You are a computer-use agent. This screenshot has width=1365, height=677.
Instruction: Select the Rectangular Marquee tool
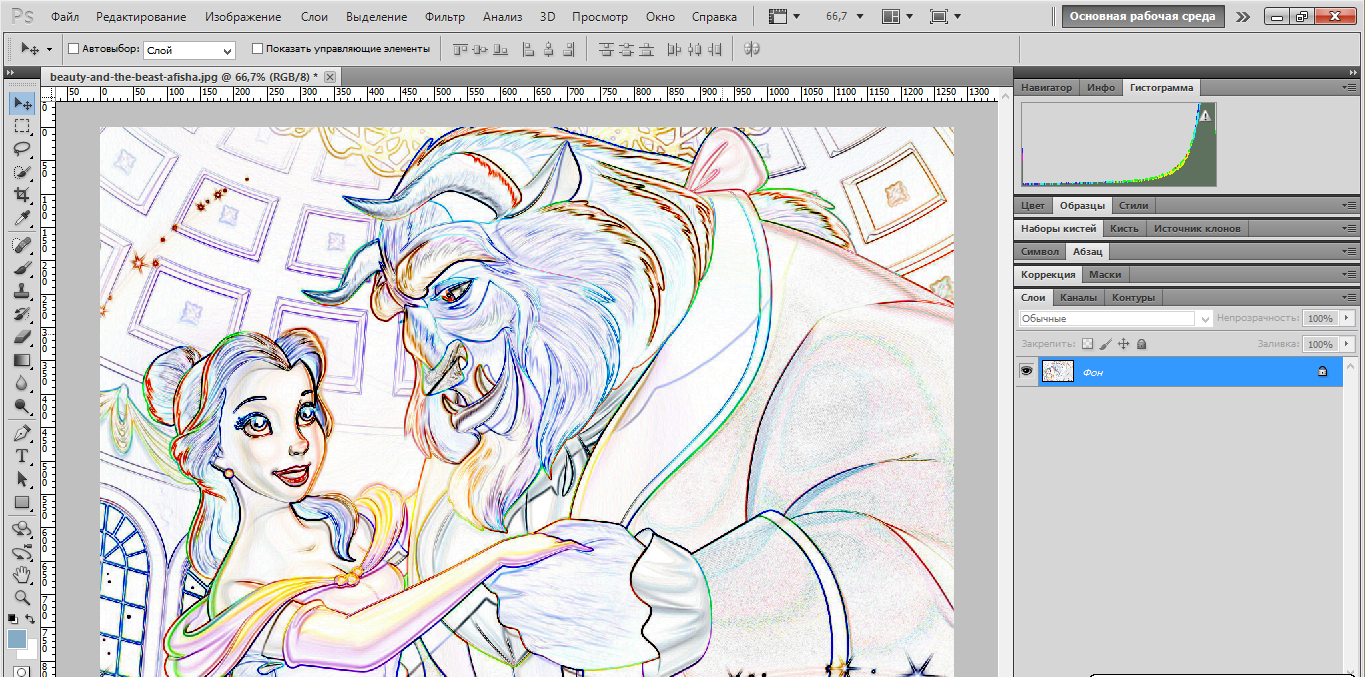point(22,127)
